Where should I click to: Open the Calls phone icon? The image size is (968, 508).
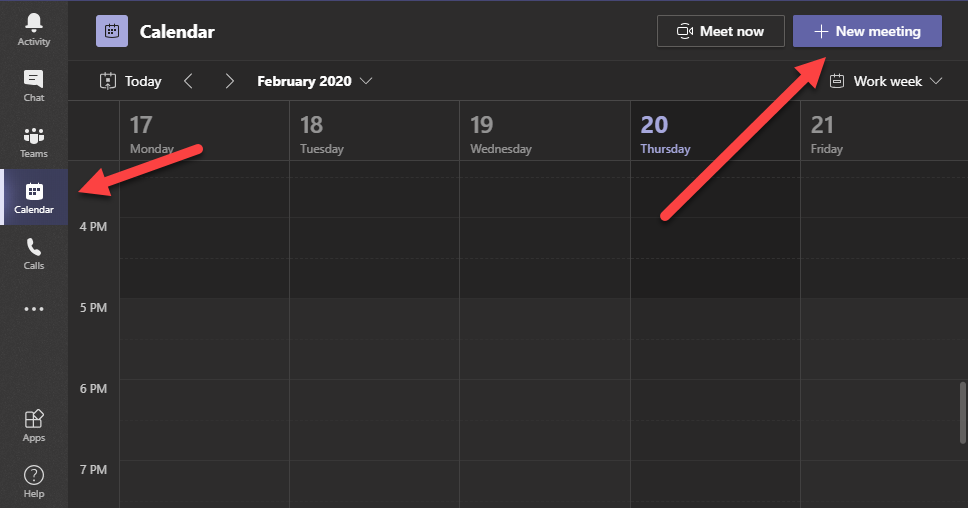(x=33, y=254)
